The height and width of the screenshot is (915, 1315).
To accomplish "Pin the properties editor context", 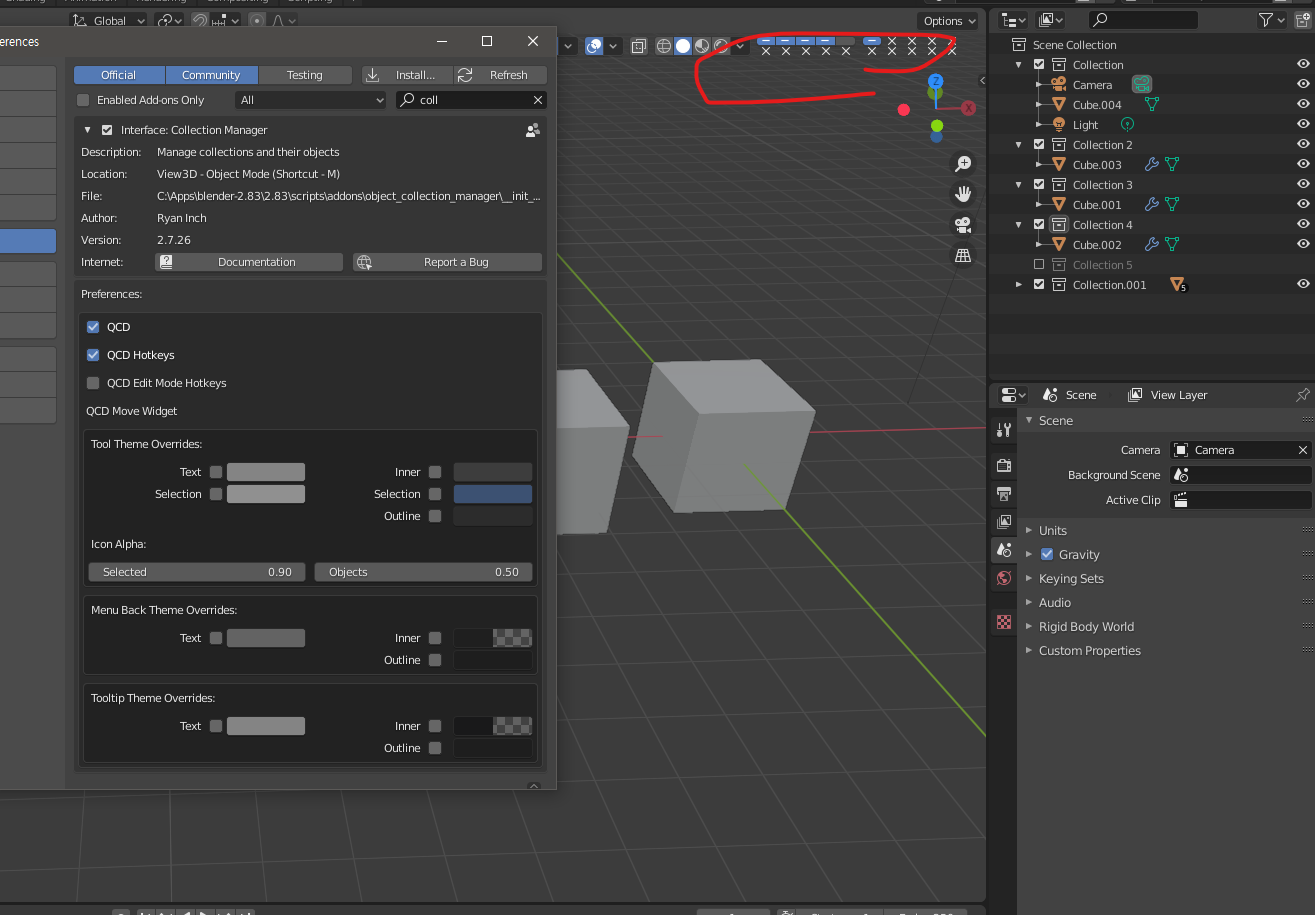I will pos(1302,395).
